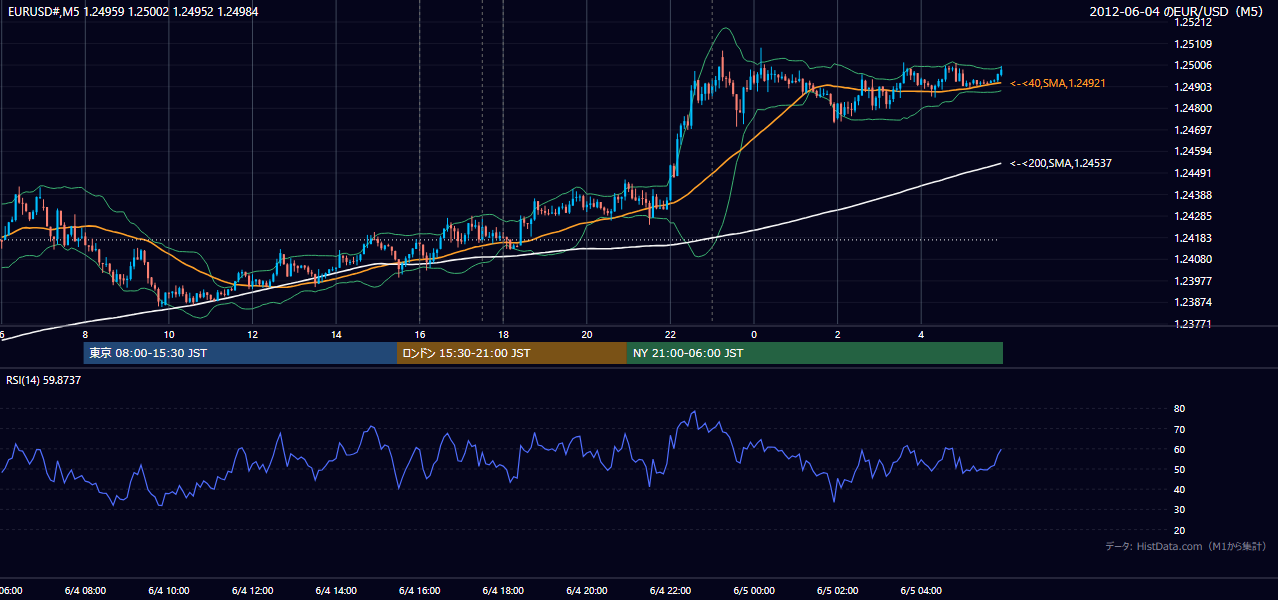Image resolution: width=1278 pixels, height=600 pixels.
Task: Click price axis label 1.24800
Action: click(1193, 108)
